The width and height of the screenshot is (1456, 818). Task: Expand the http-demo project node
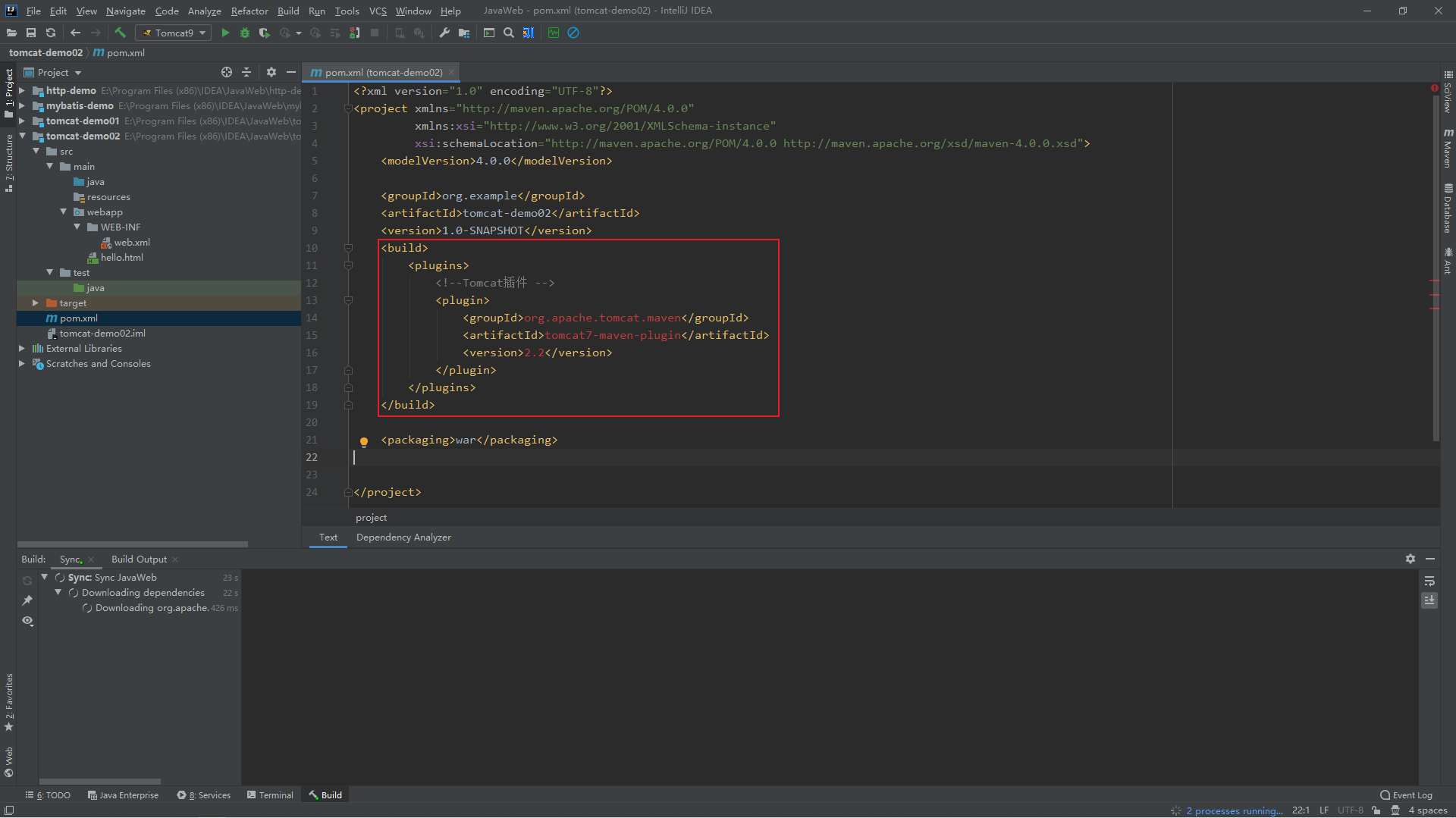click(22, 90)
